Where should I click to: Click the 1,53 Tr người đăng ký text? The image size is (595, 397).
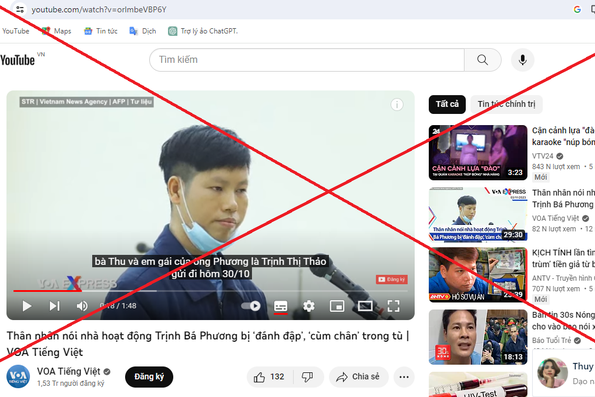click(x=71, y=383)
